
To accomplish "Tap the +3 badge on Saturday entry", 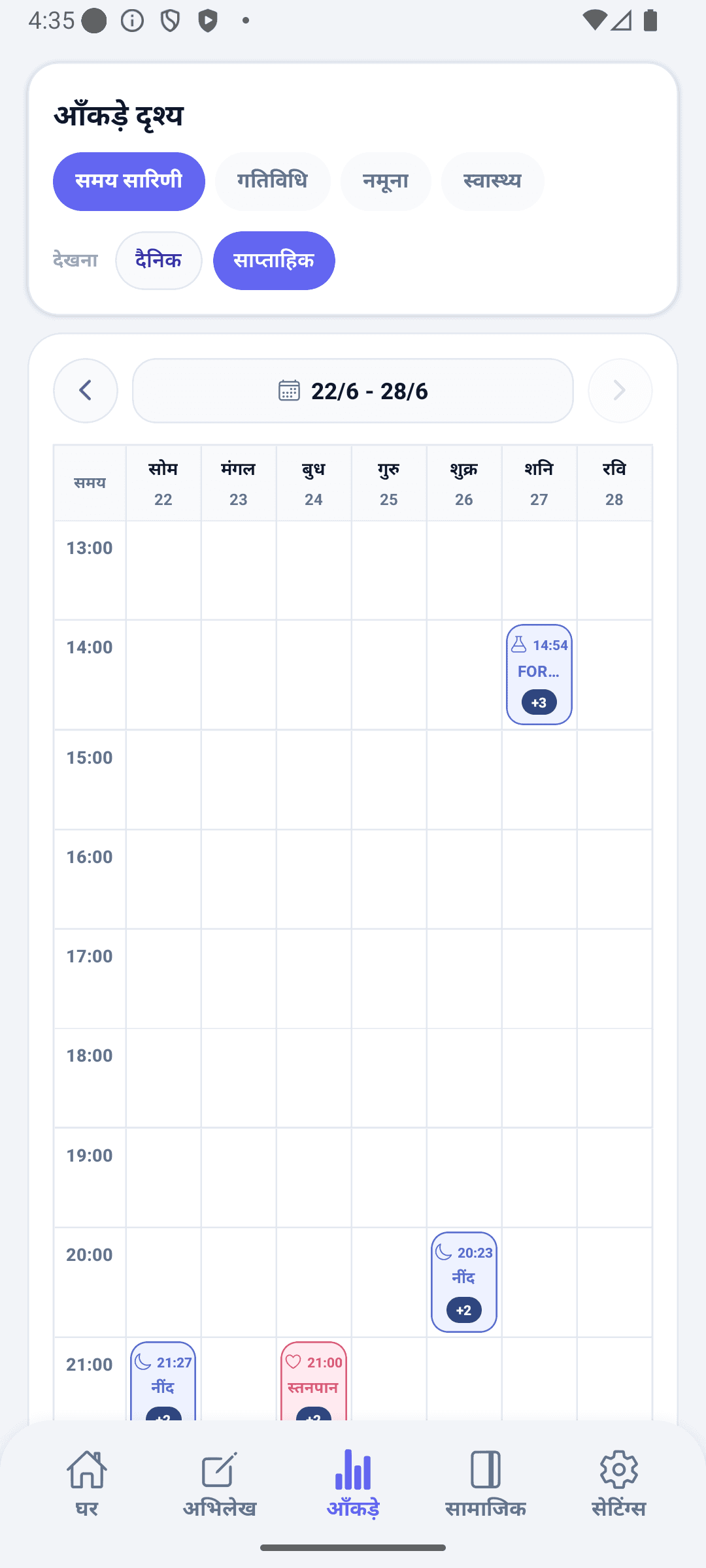I will click(x=539, y=702).
